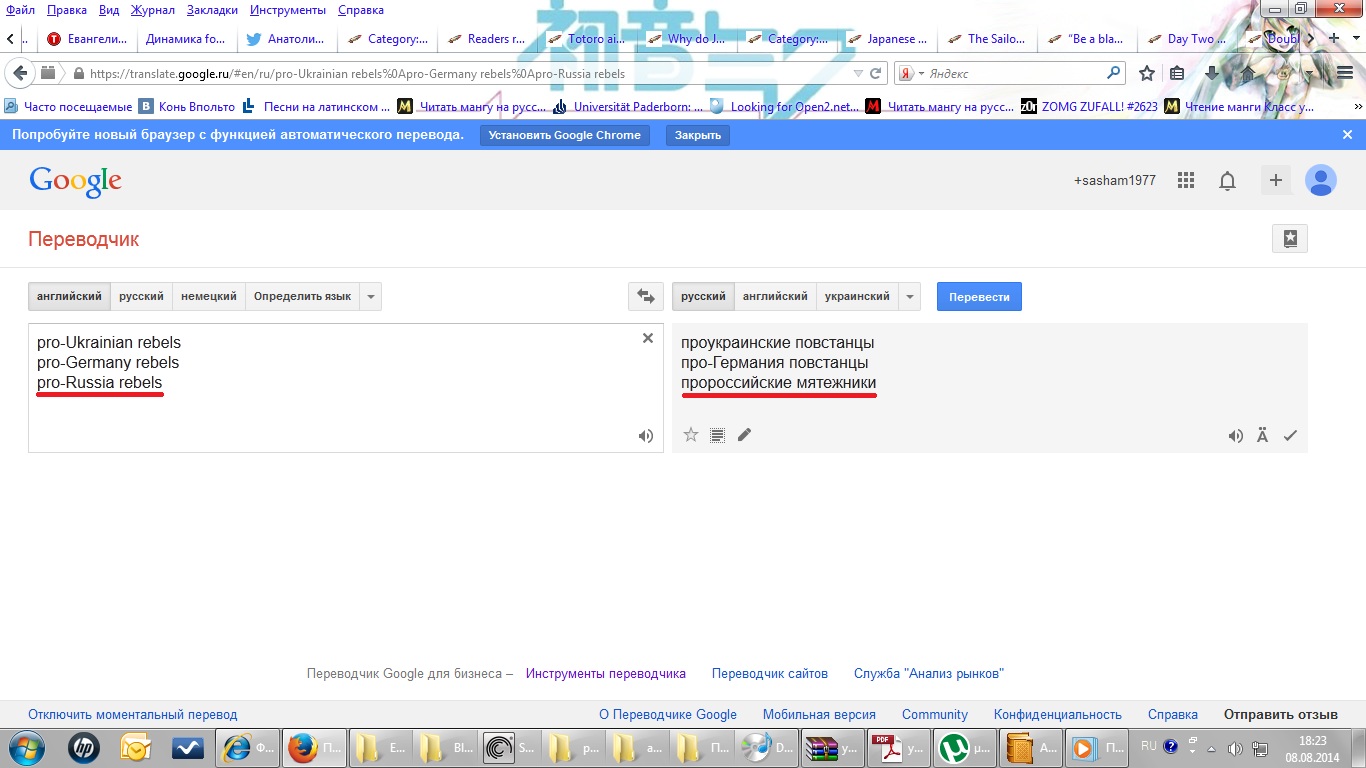Show transliteration with the Ä icon
The height and width of the screenshot is (768, 1366).
(1262, 436)
